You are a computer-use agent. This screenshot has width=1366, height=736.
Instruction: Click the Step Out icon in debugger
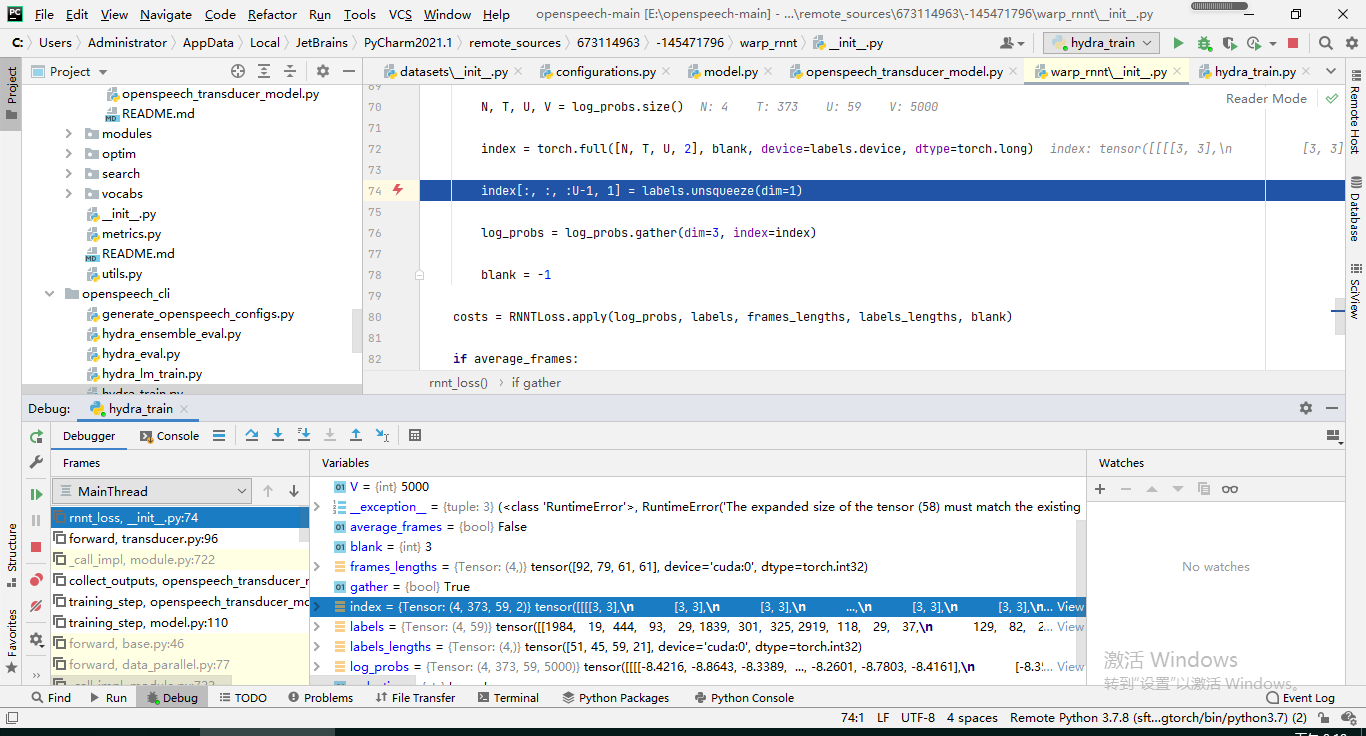click(356, 435)
